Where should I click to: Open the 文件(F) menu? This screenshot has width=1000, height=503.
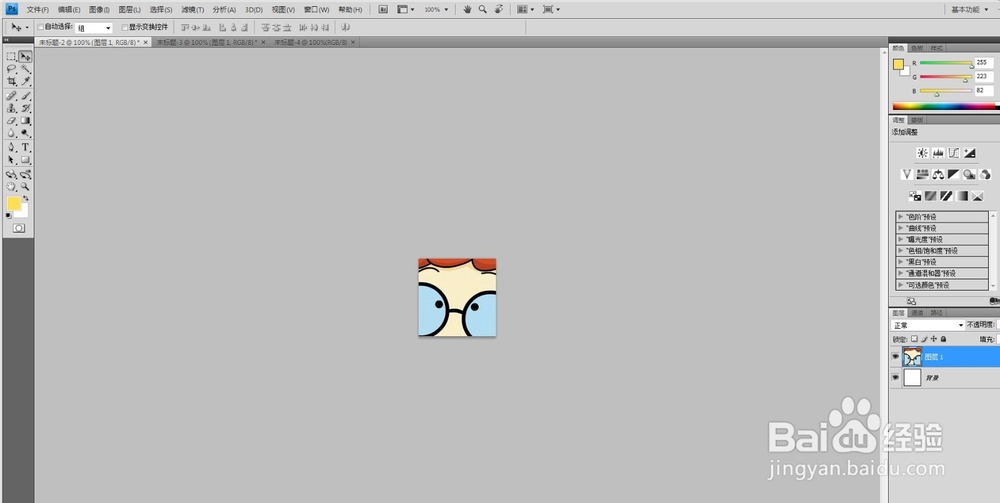[x=38, y=10]
